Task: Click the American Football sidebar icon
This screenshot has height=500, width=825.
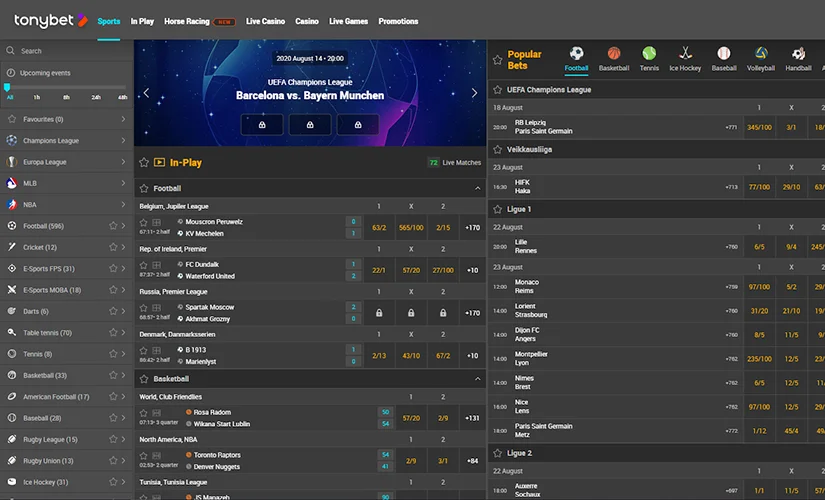Action: (x=12, y=396)
